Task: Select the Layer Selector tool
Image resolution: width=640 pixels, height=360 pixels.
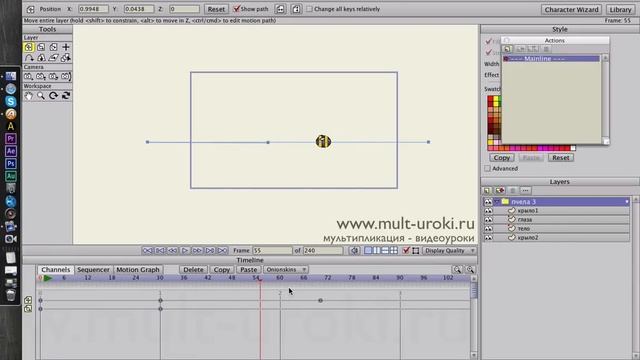Action: 66,58
